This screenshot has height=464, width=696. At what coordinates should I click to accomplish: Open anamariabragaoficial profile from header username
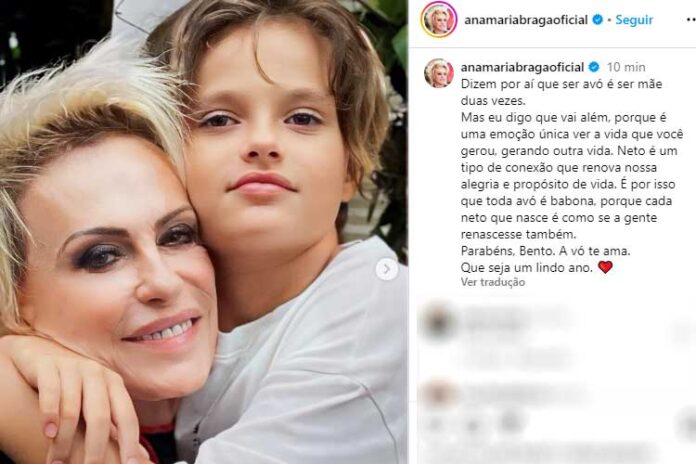(x=526, y=20)
